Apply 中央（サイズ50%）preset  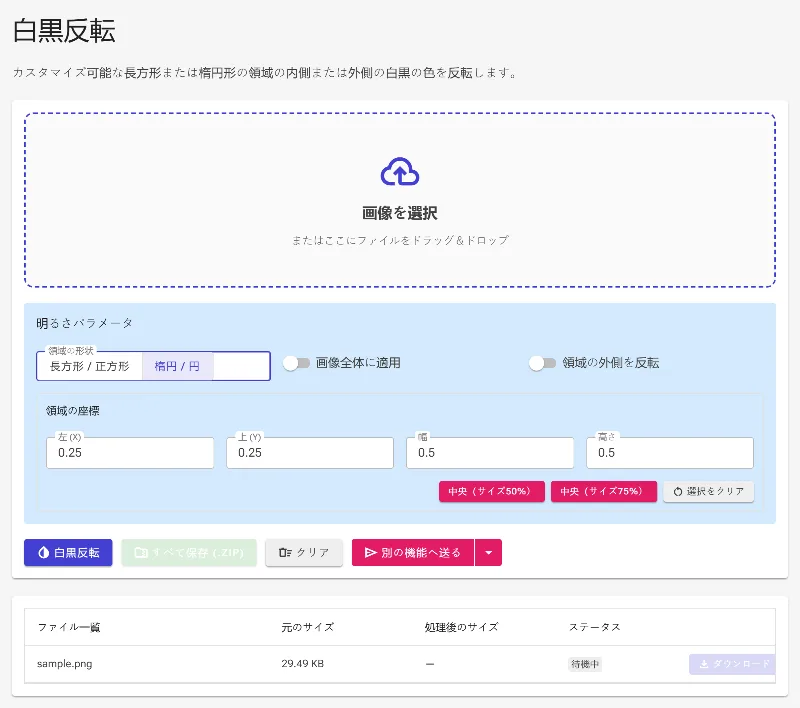coord(492,491)
